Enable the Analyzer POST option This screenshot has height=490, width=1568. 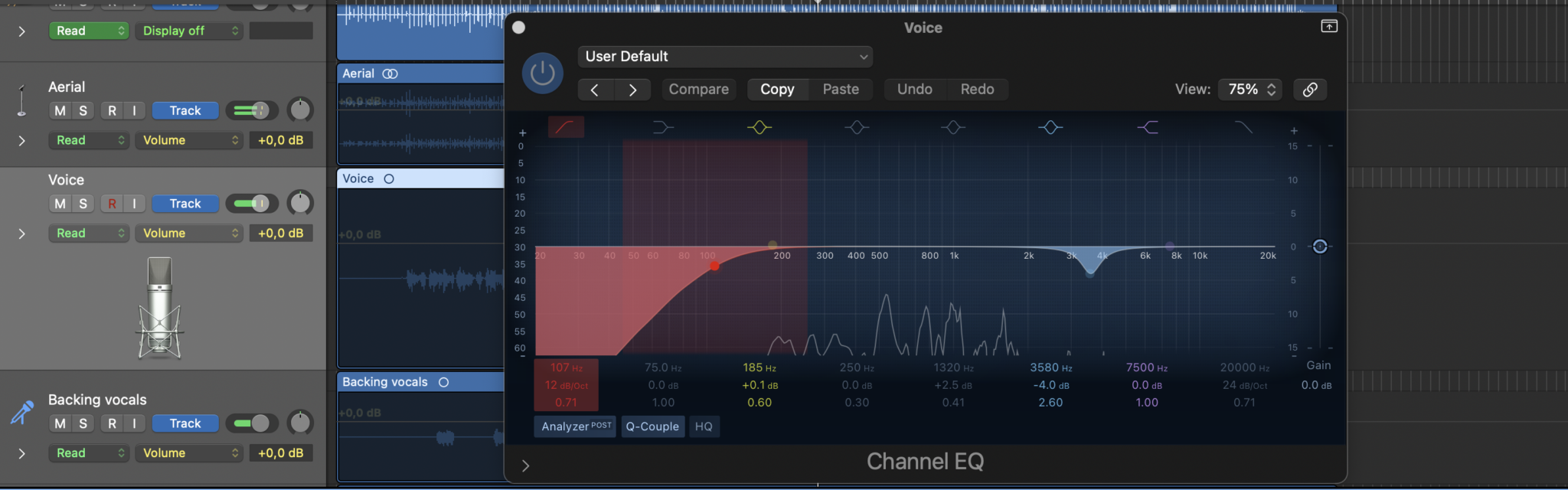(575, 426)
